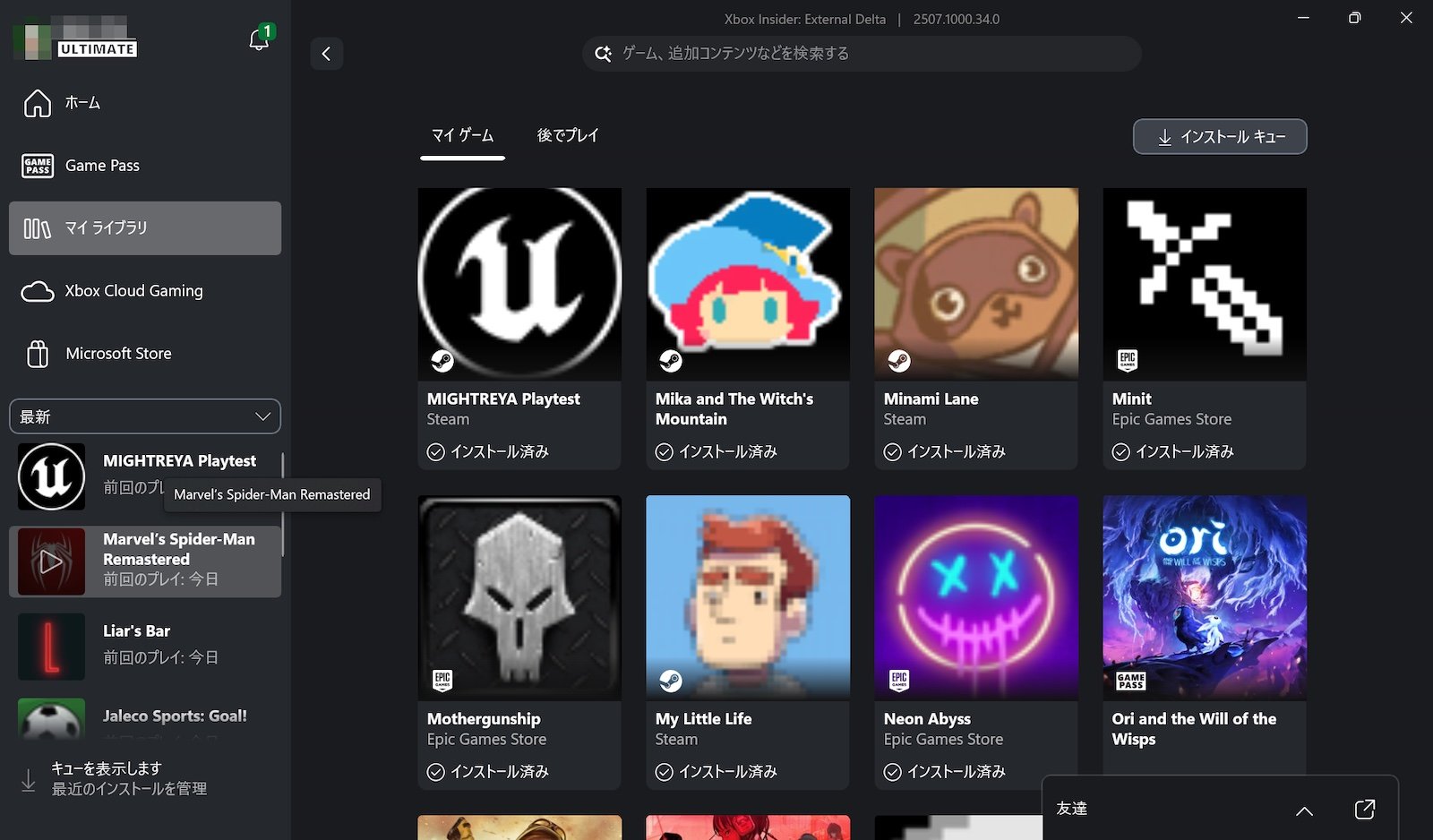The width and height of the screenshot is (1433, 840).
Task: Select ホーム in the sidebar
Action: pos(145,103)
